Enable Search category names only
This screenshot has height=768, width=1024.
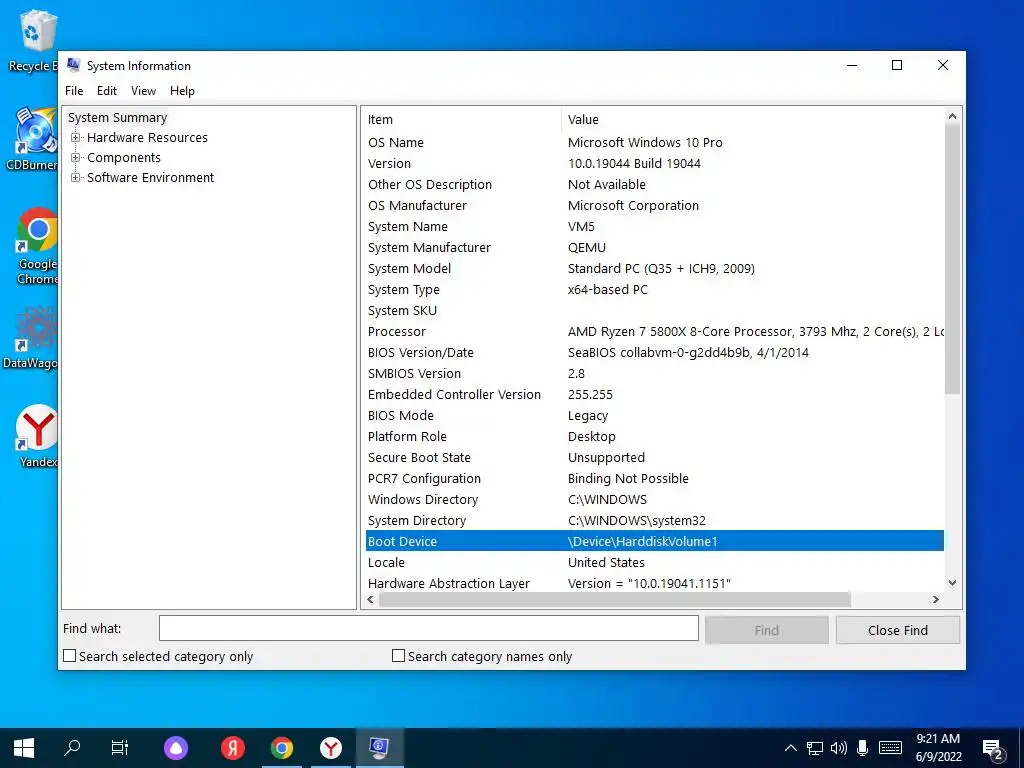tap(398, 656)
